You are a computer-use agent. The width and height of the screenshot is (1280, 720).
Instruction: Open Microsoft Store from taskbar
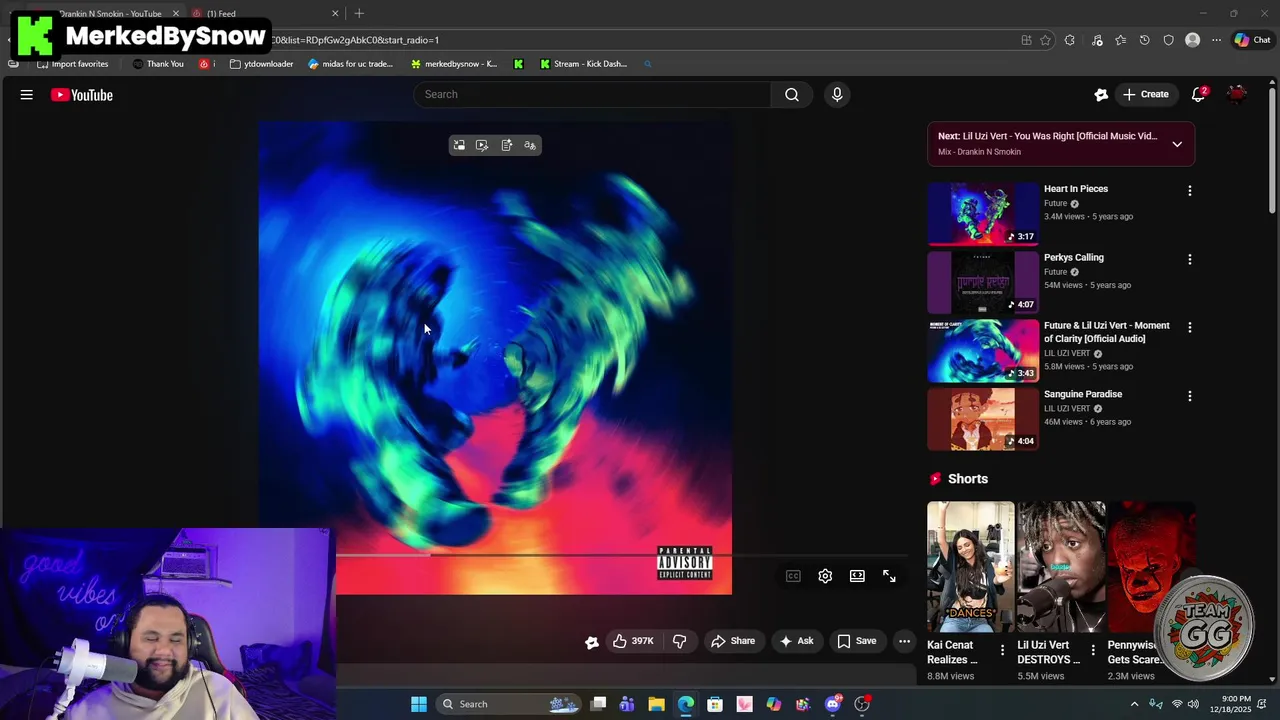[x=715, y=704]
